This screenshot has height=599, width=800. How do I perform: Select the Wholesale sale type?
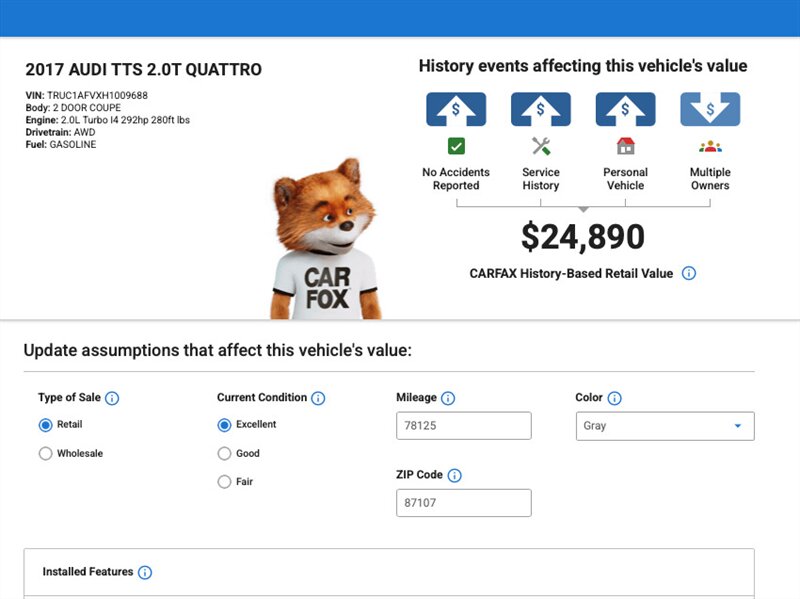[x=45, y=454]
